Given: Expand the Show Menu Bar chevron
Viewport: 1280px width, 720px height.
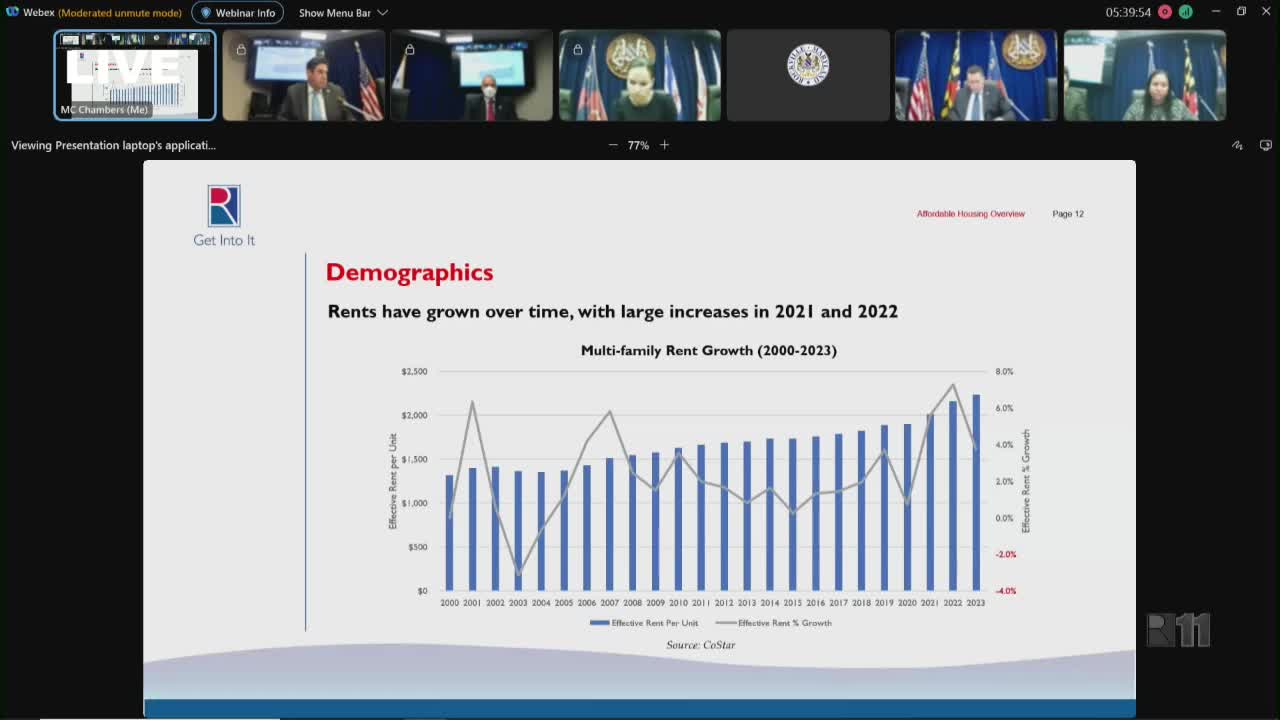Looking at the screenshot, I should click(x=382, y=13).
